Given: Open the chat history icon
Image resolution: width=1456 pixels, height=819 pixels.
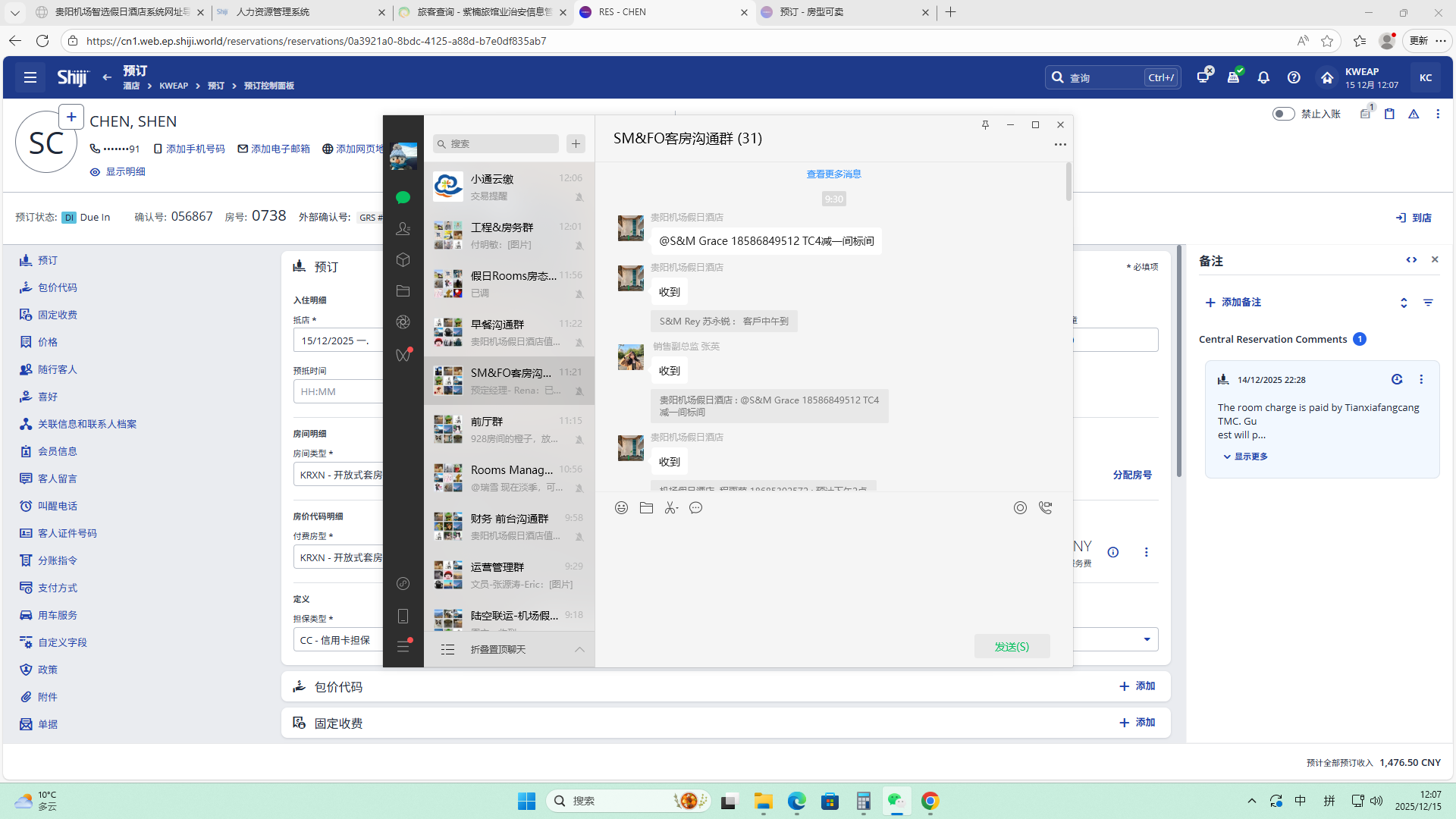Looking at the screenshot, I should click(695, 508).
